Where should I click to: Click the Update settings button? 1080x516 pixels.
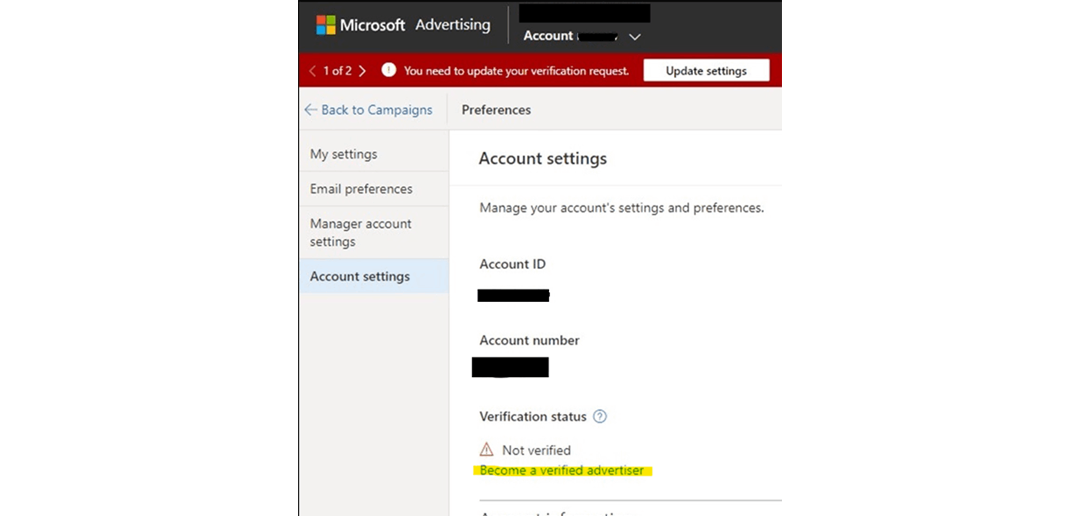pos(706,71)
